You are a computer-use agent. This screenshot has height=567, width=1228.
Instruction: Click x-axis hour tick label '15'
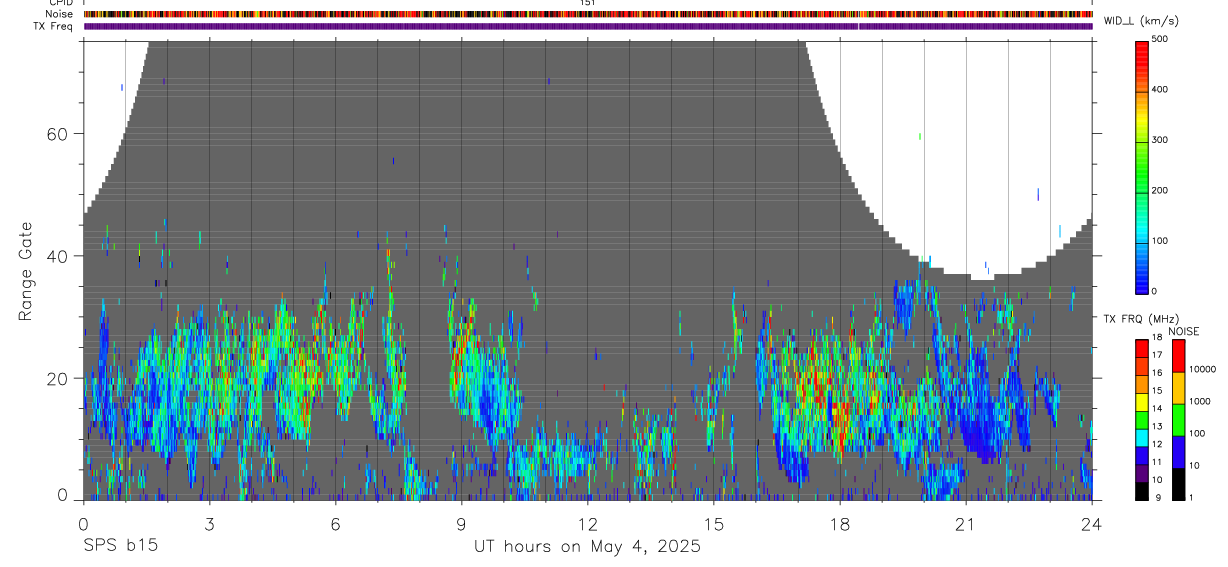[x=714, y=523]
